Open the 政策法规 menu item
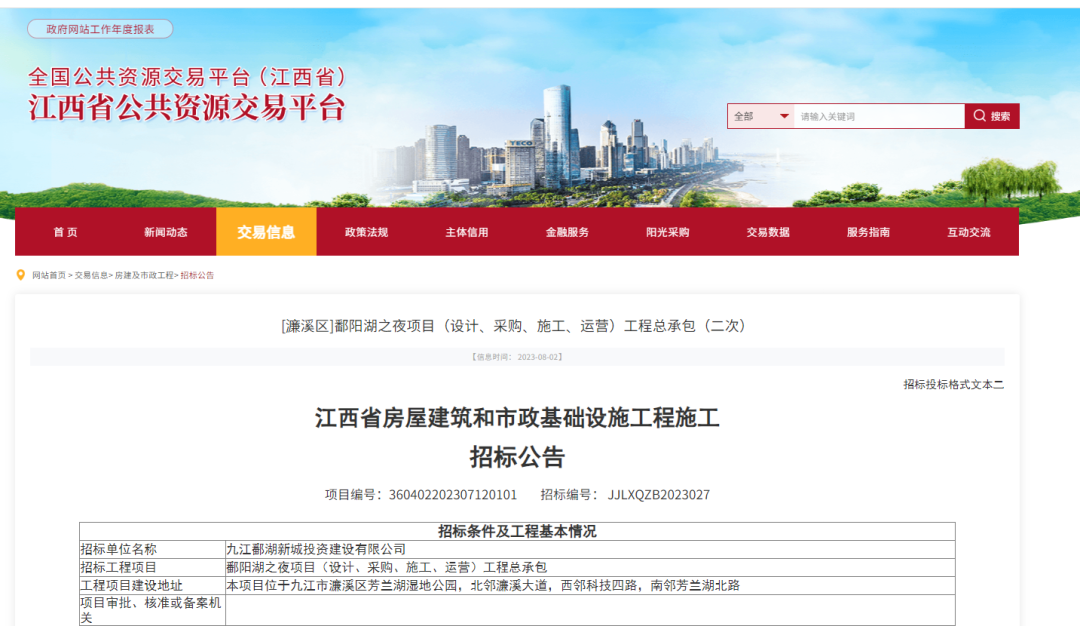 tap(366, 232)
